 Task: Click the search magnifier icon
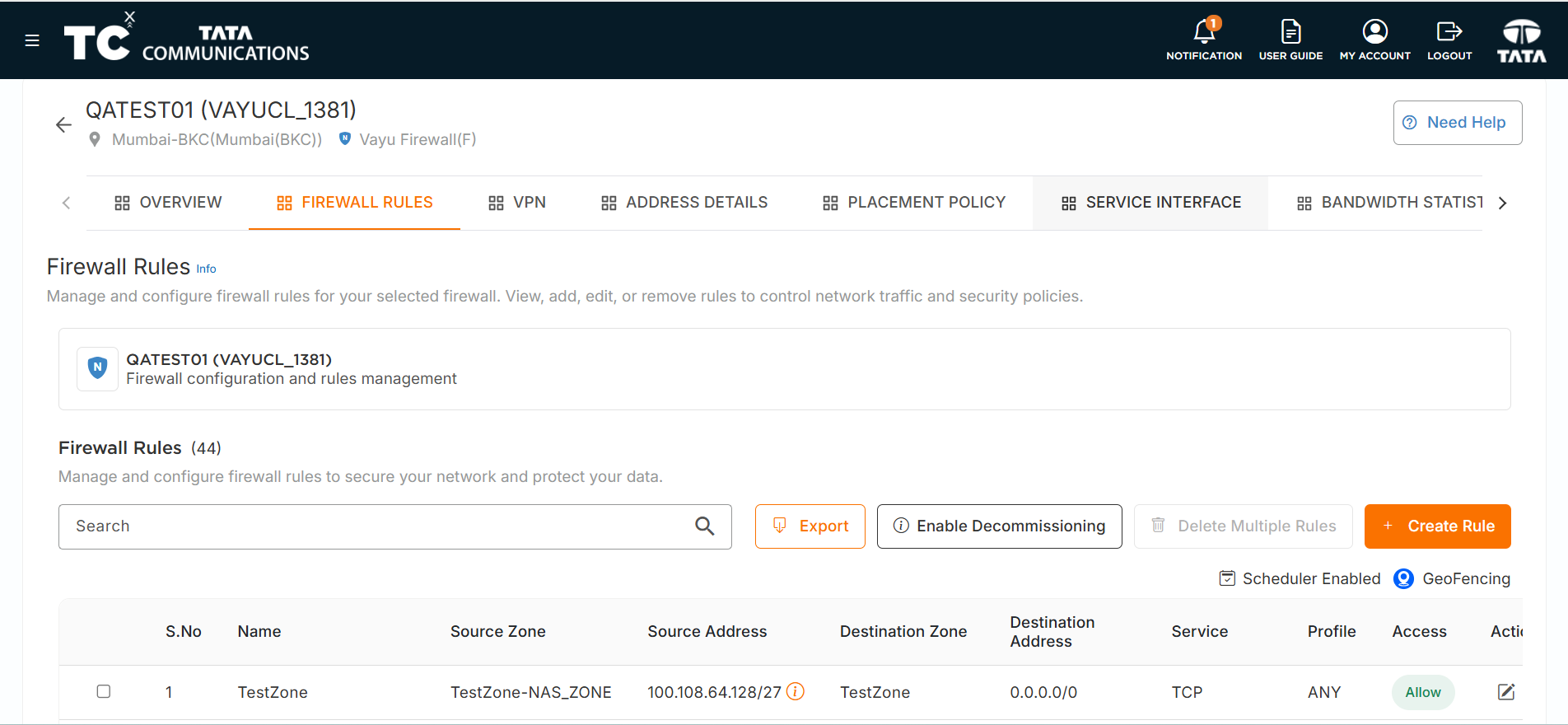click(704, 526)
